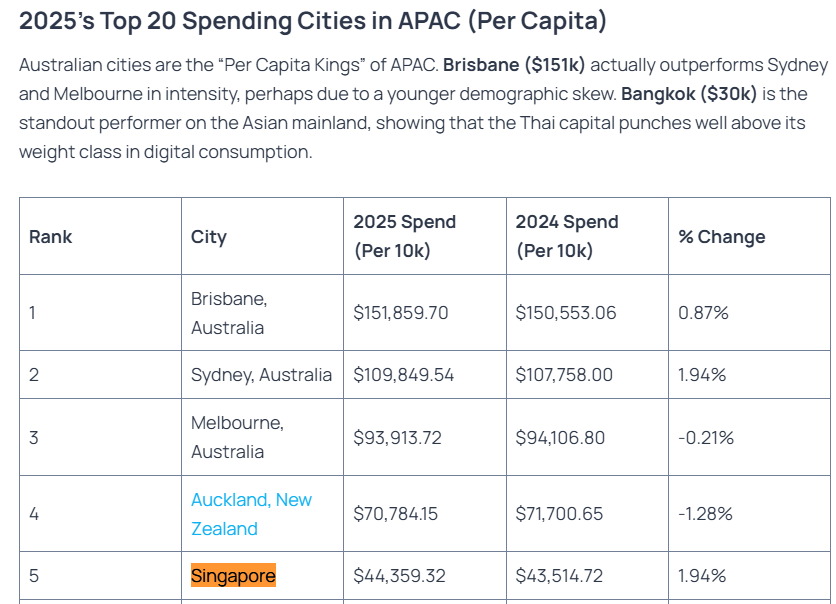The height and width of the screenshot is (604, 836).
Task: Click the % Change column header
Action: point(722,237)
